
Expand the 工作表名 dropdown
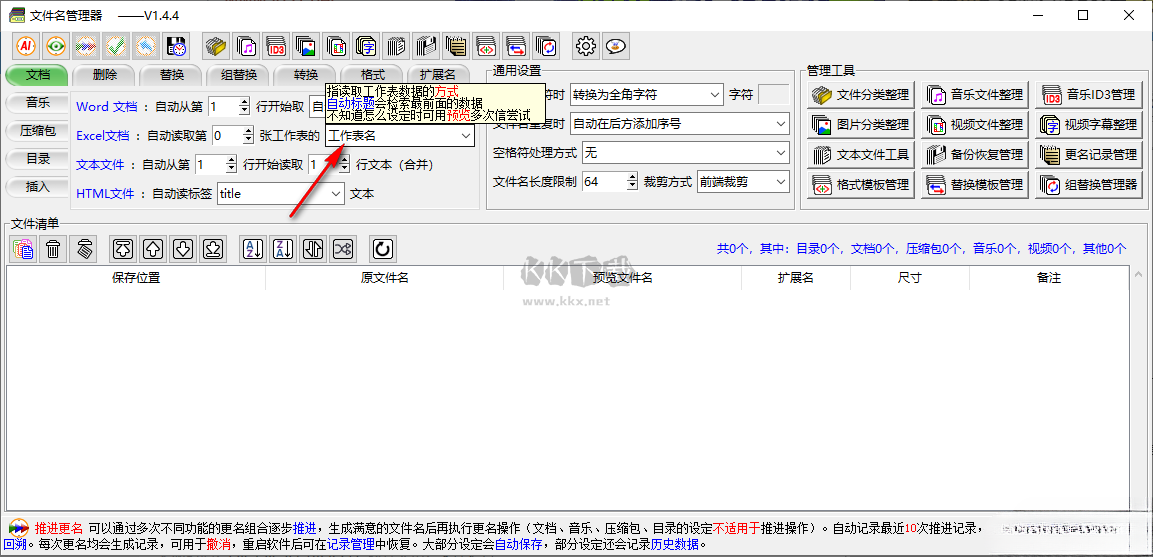pyautogui.click(x=465, y=136)
